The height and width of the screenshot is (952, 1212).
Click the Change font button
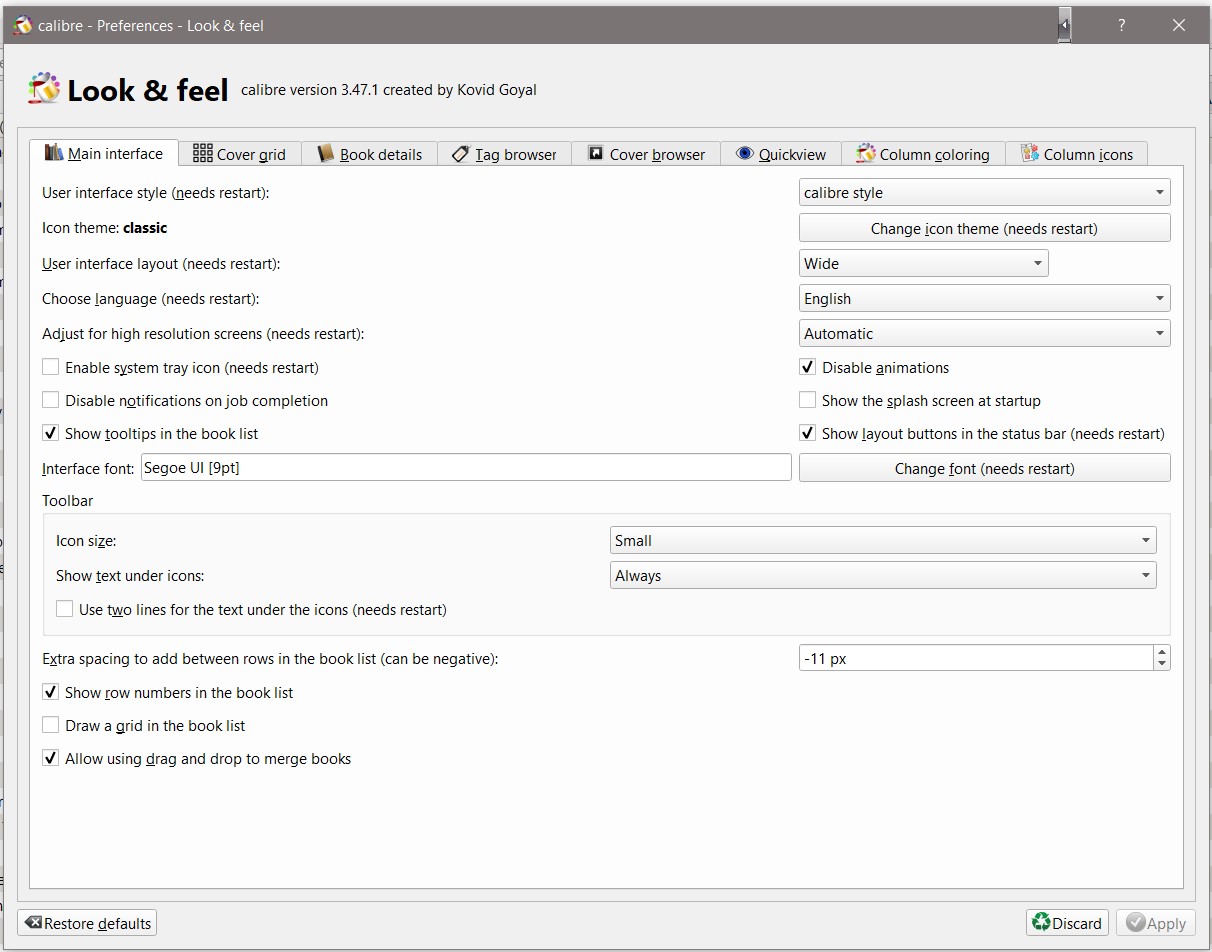click(x=985, y=468)
